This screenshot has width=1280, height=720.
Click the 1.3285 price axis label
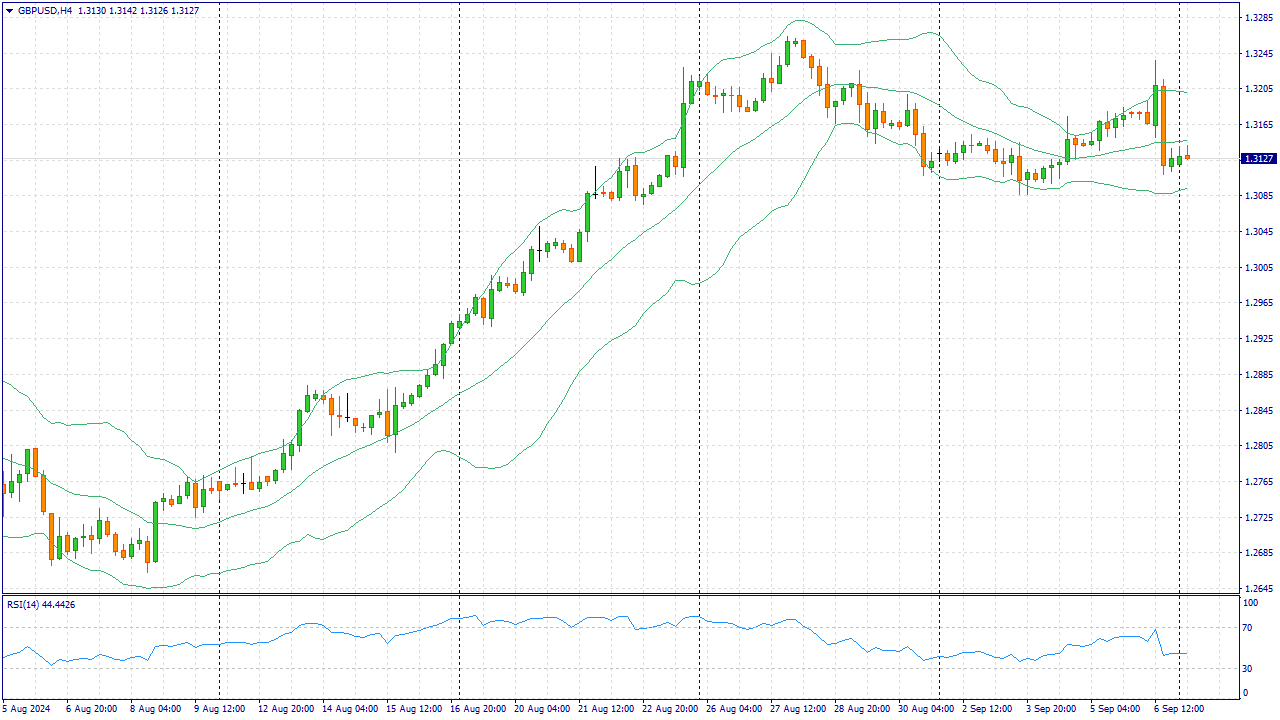[1258, 17]
